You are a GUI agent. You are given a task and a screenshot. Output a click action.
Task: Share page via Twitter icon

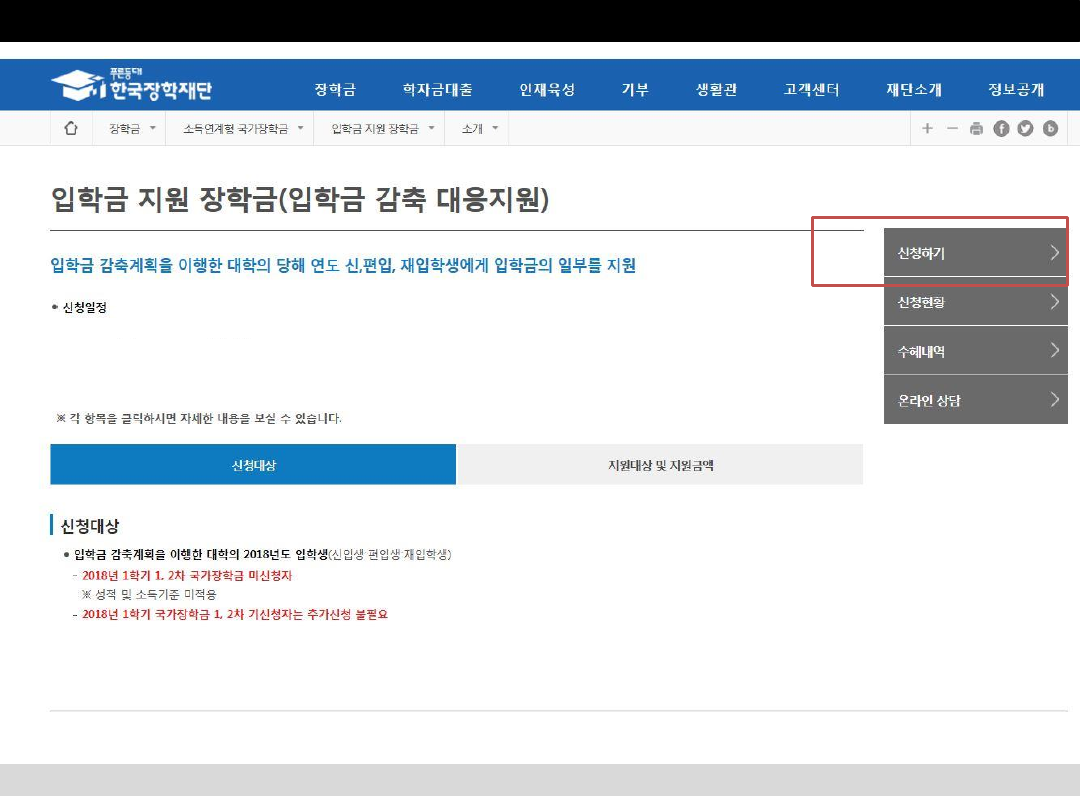tap(1025, 128)
